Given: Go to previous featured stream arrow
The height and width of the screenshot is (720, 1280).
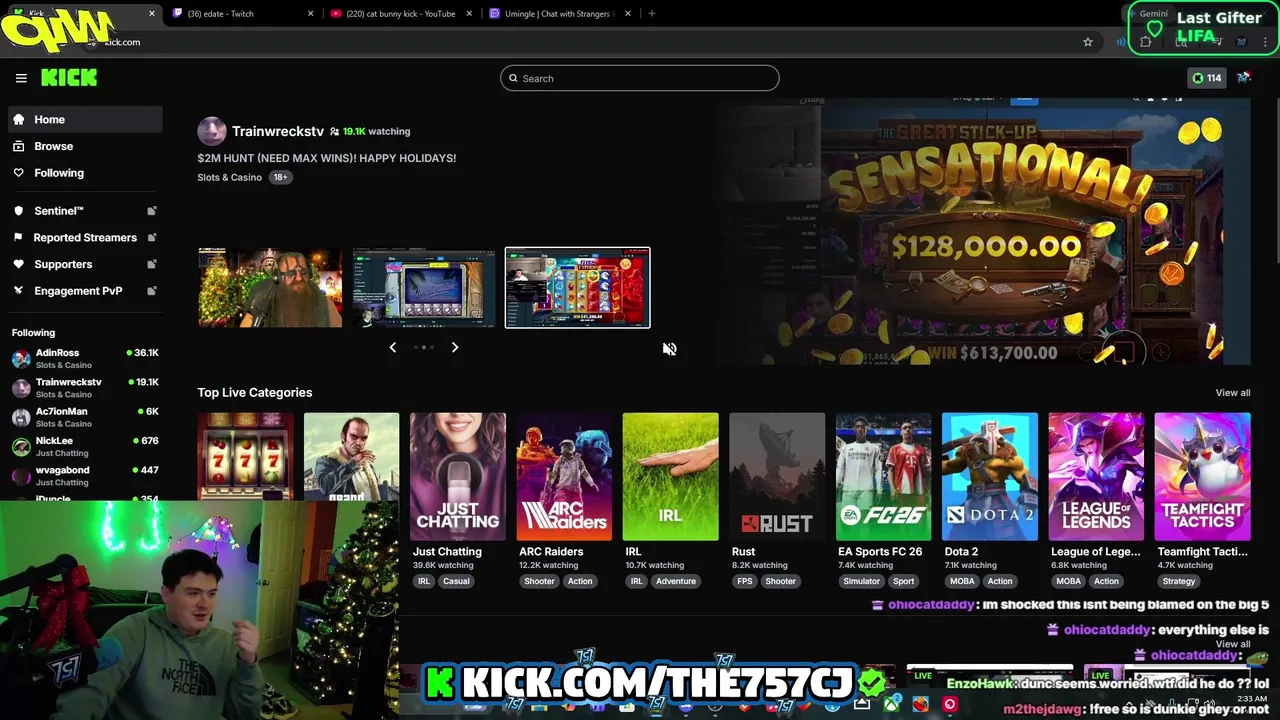Looking at the screenshot, I should (x=393, y=347).
